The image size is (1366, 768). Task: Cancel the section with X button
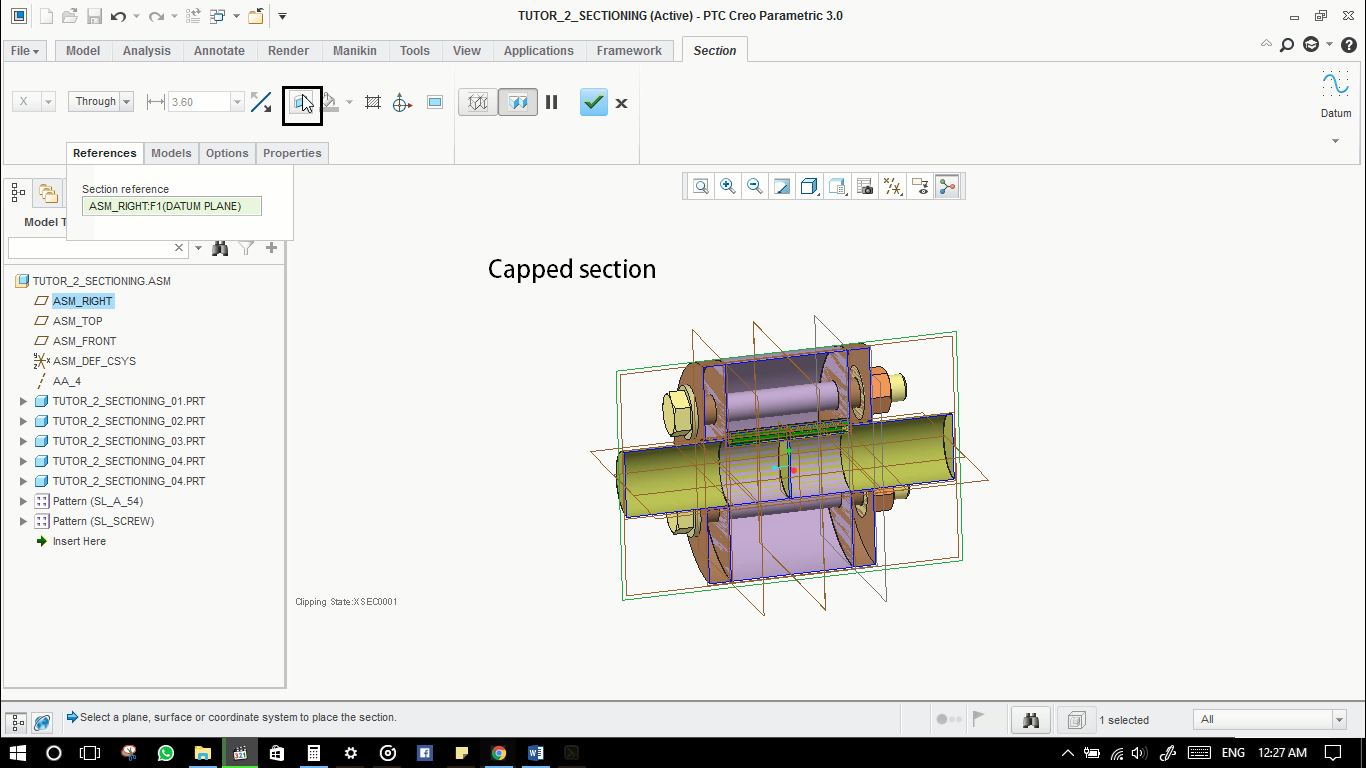[621, 103]
